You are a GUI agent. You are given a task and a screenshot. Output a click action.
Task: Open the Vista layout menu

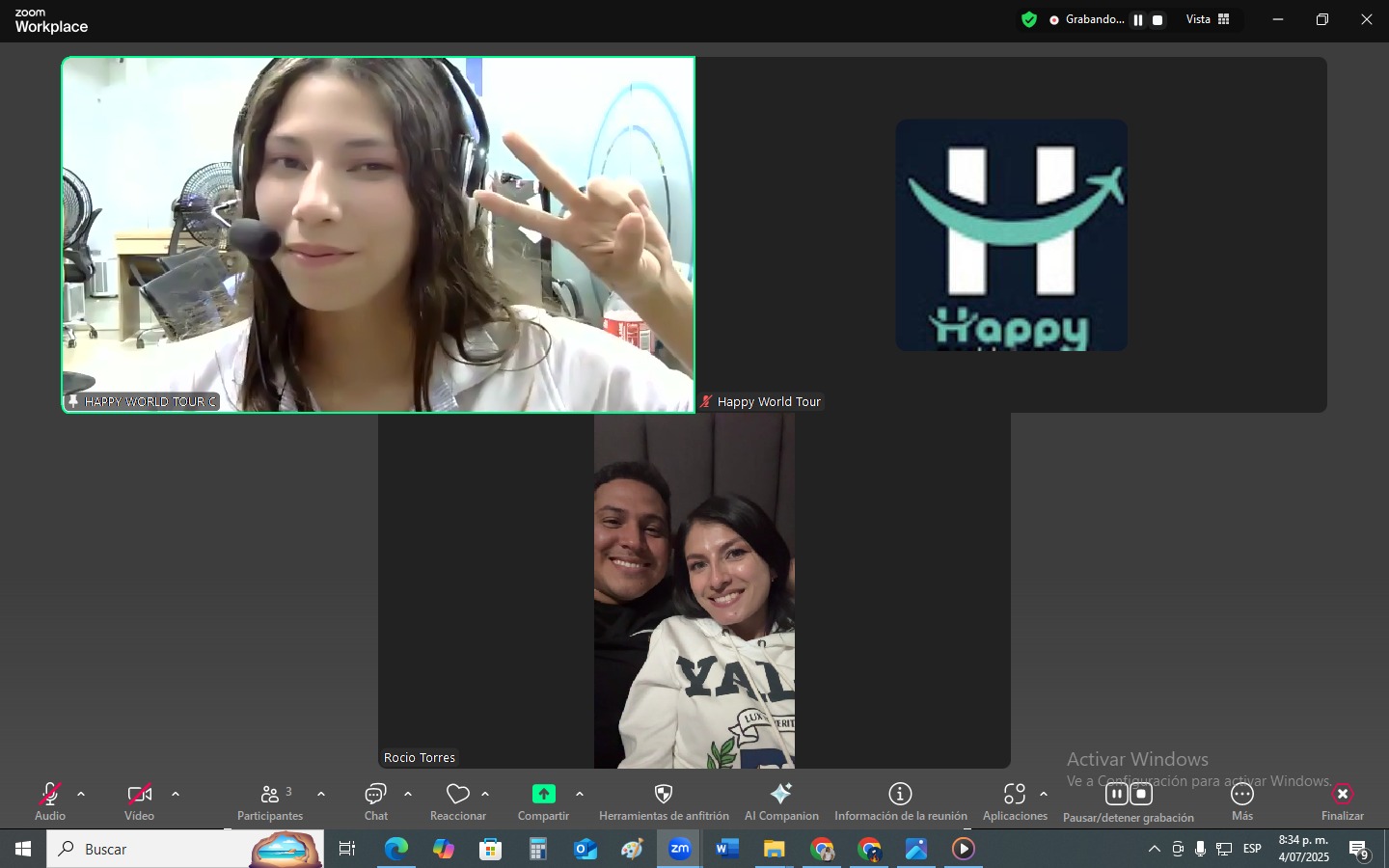pyautogui.click(x=1208, y=20)
